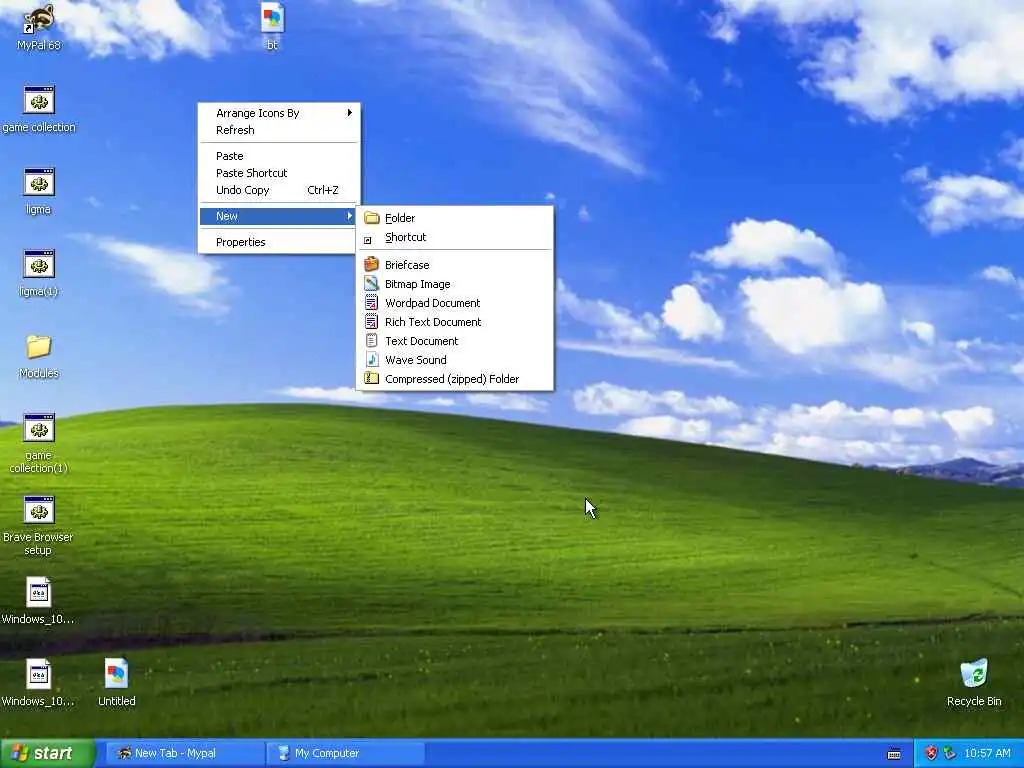Click the Compressed (zipped) Folder icon
This screenshot has width=1024, height=768.
point(372,378)
